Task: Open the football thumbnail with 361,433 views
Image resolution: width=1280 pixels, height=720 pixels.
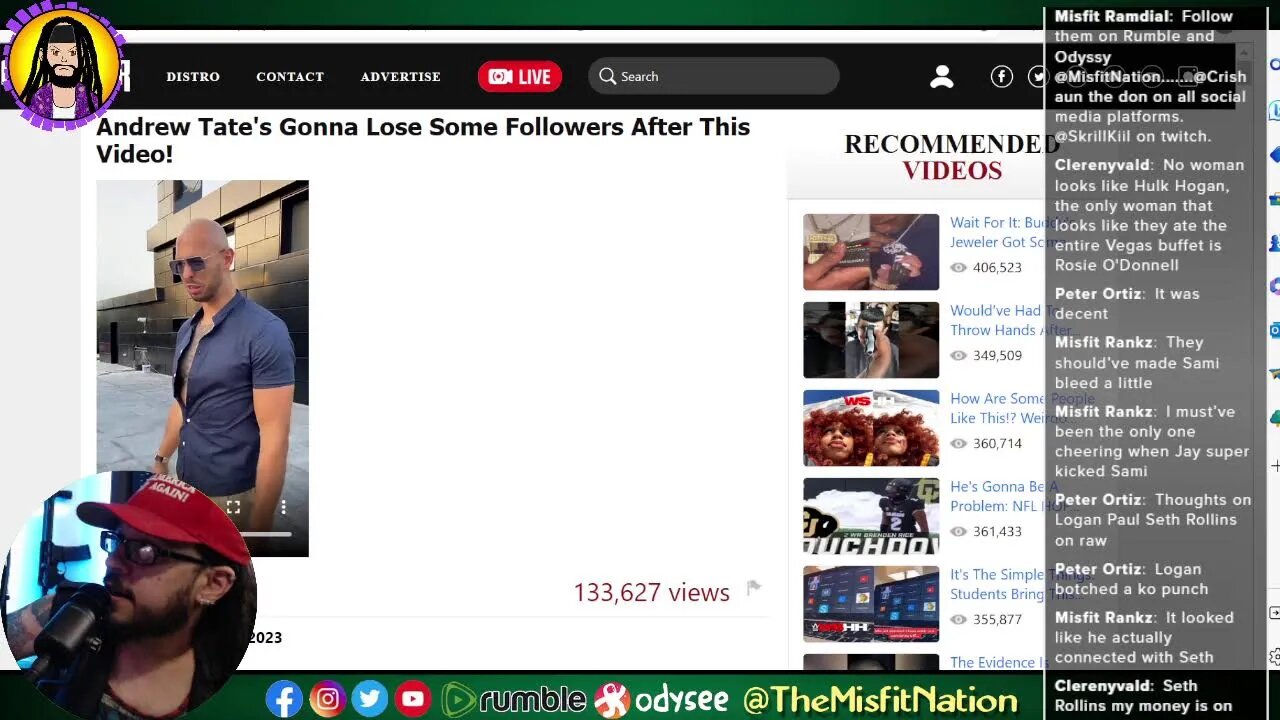Action: [x=871, y=516]
